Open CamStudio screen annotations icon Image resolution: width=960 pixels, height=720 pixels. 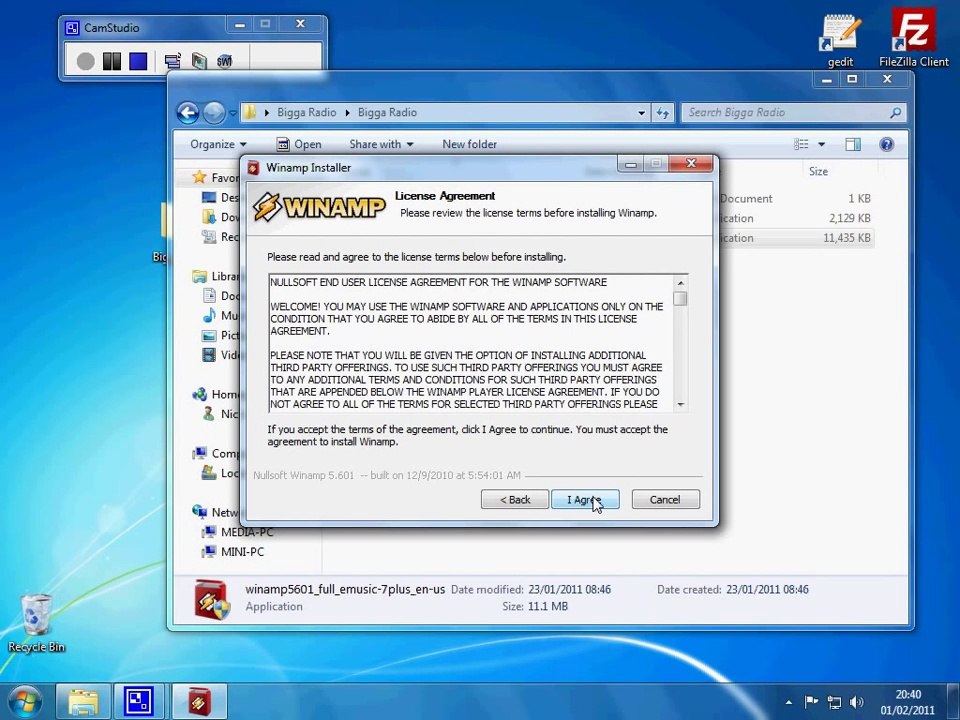coord(173,61)
